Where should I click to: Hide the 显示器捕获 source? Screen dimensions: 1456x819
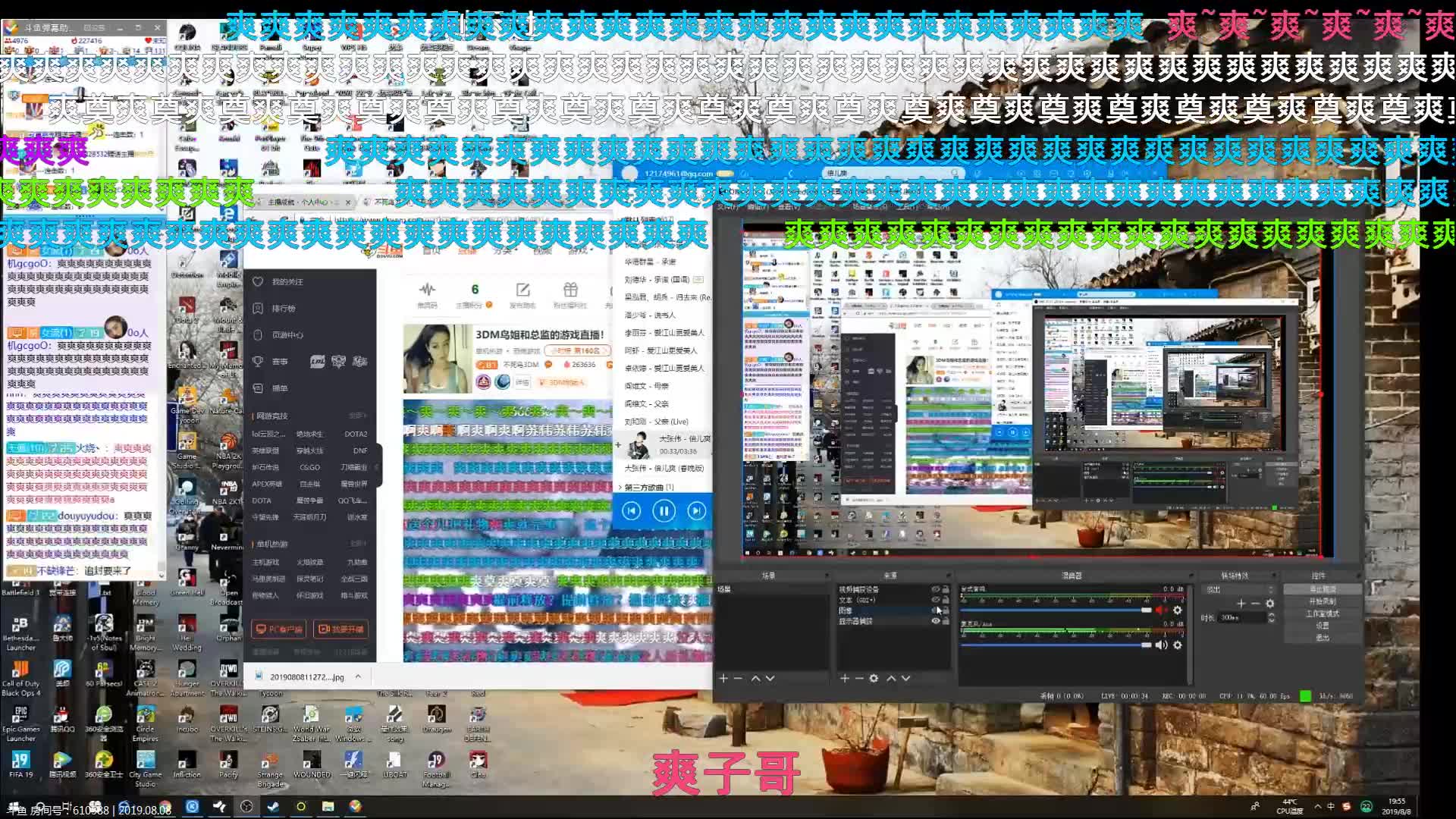[935, 621]
